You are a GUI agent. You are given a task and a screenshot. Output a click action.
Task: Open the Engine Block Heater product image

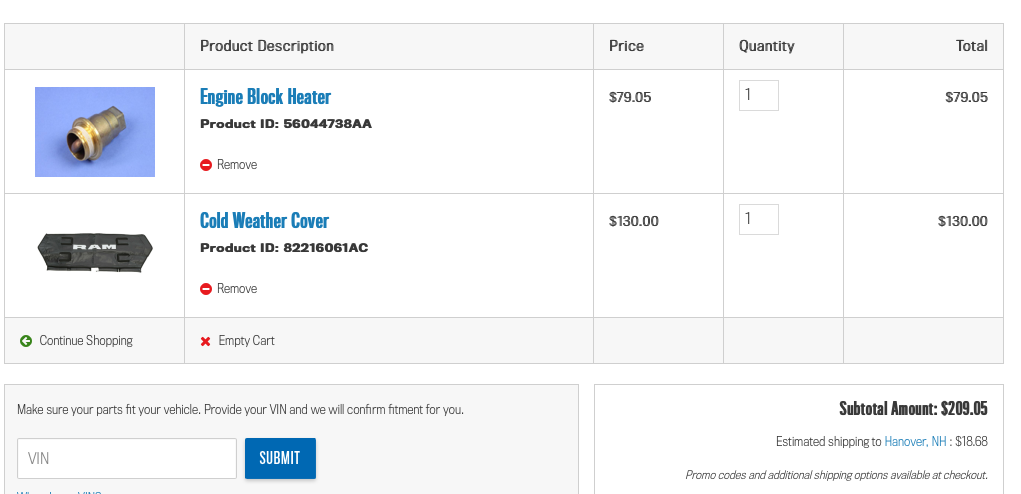click(95, 132)
